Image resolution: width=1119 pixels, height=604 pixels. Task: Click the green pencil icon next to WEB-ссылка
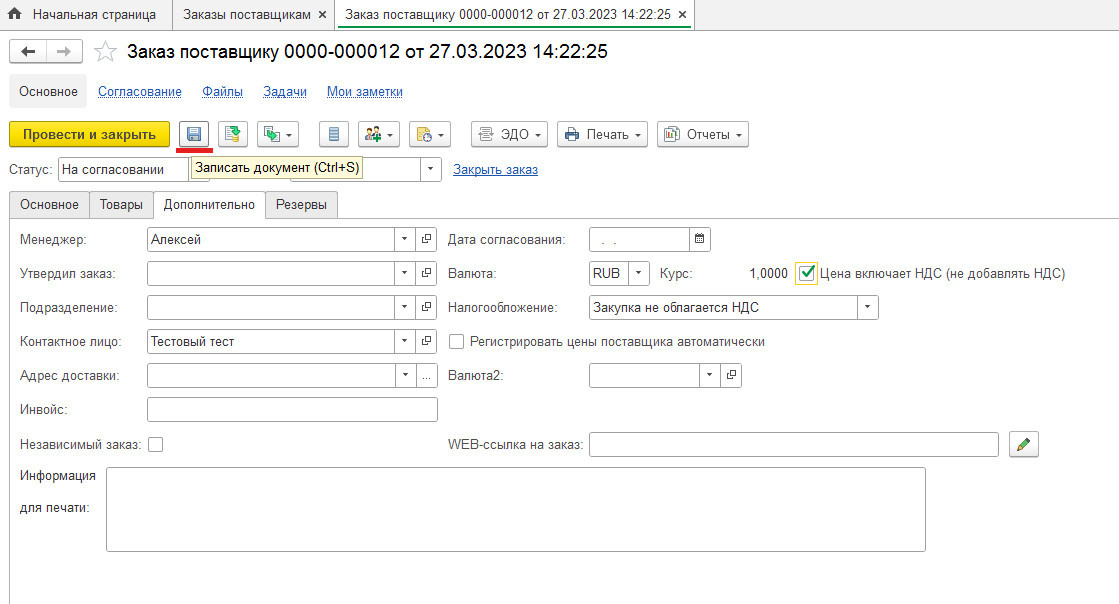click(1023, 444)
